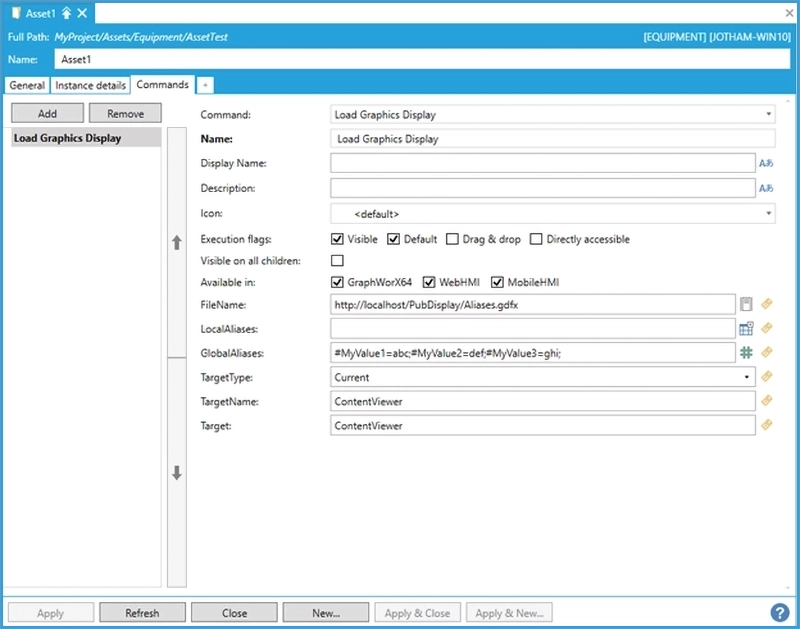The image size is (800, 629).
Task: Click the Display Name language alias icon
Action: pyautogui.click(x=766, y=163)
